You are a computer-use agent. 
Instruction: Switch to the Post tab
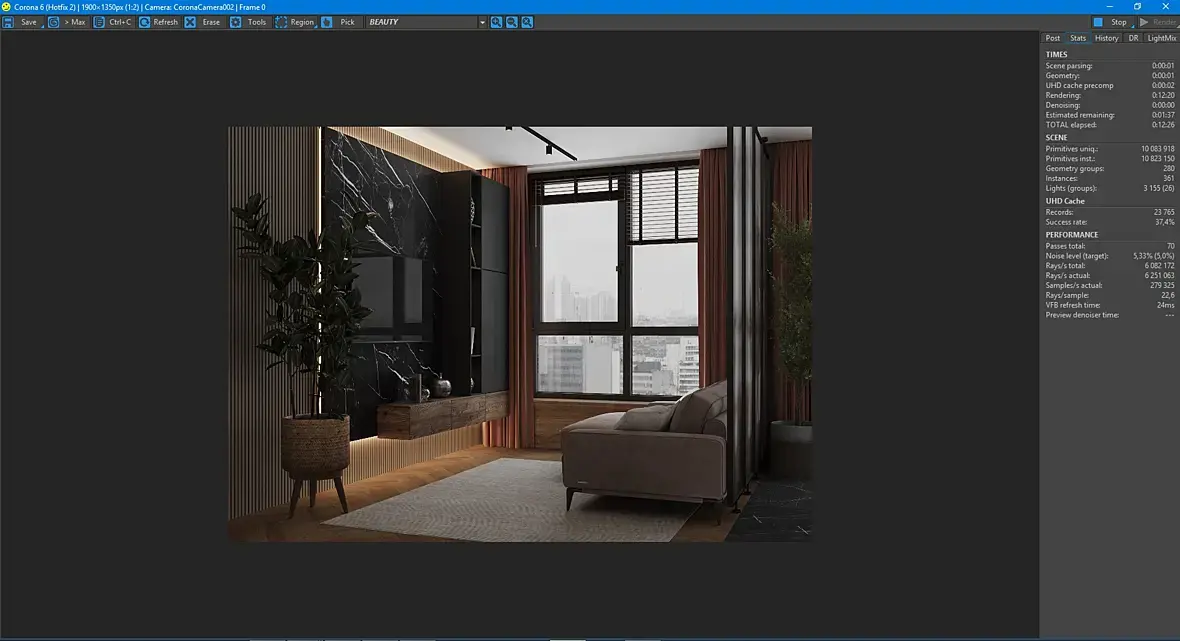coord(1052,38)
